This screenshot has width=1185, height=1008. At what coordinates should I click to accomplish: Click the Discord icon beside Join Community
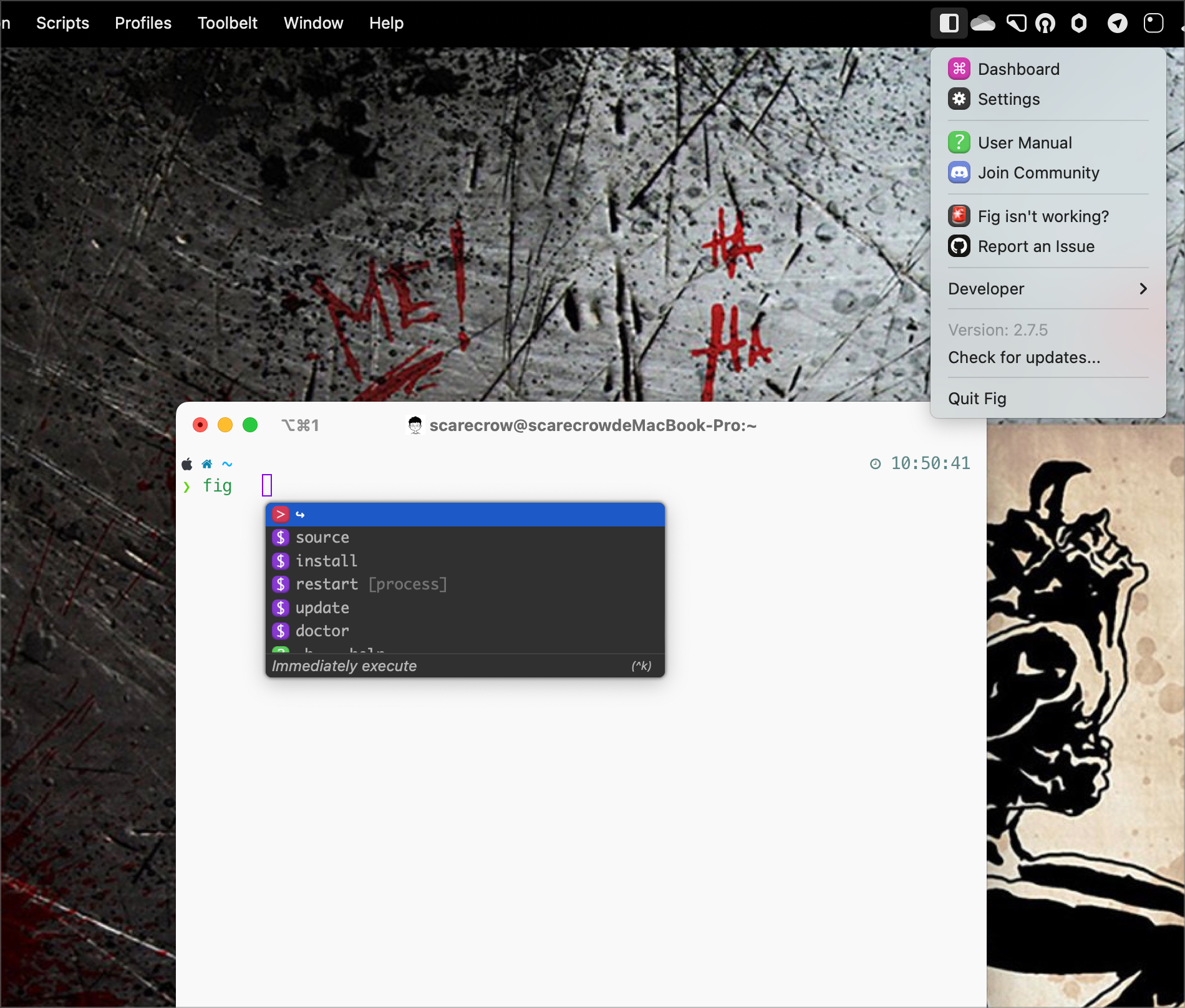tap(959, 172)
